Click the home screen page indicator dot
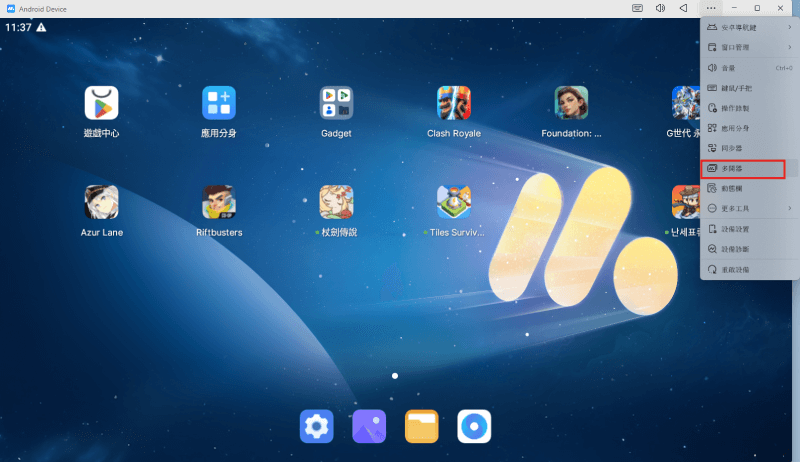 point(395,376)
